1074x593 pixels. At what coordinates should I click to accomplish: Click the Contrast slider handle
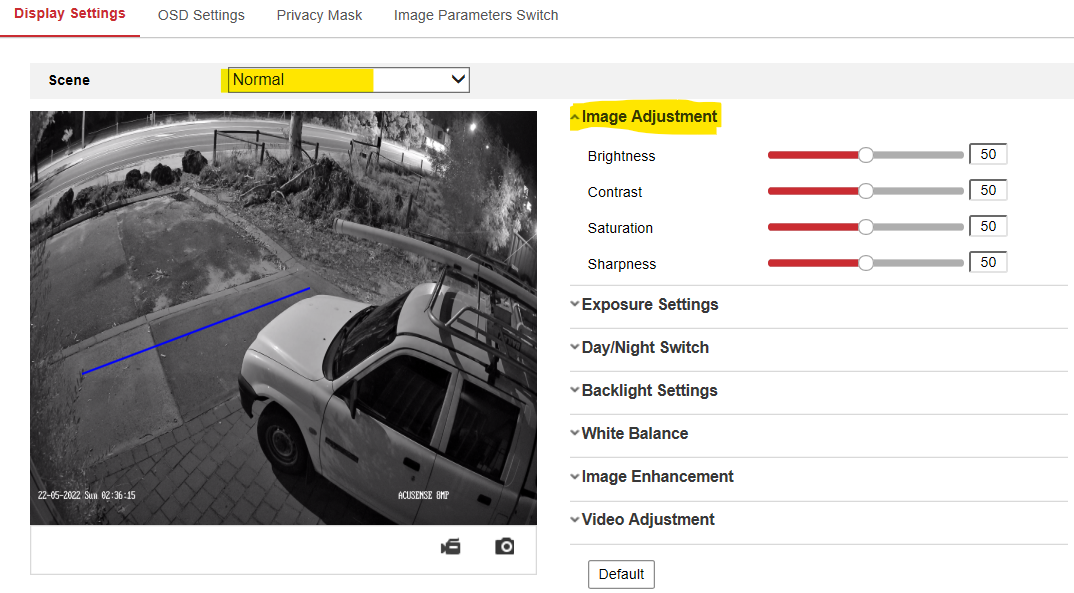click(866, 191)
